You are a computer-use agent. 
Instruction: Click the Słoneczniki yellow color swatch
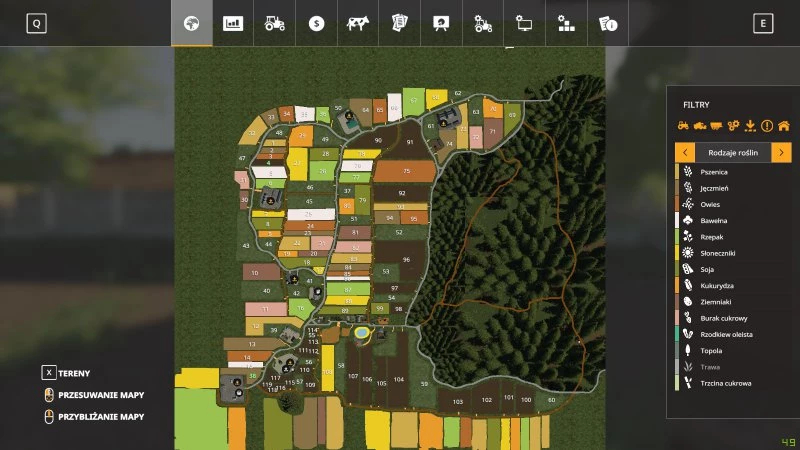676,253
